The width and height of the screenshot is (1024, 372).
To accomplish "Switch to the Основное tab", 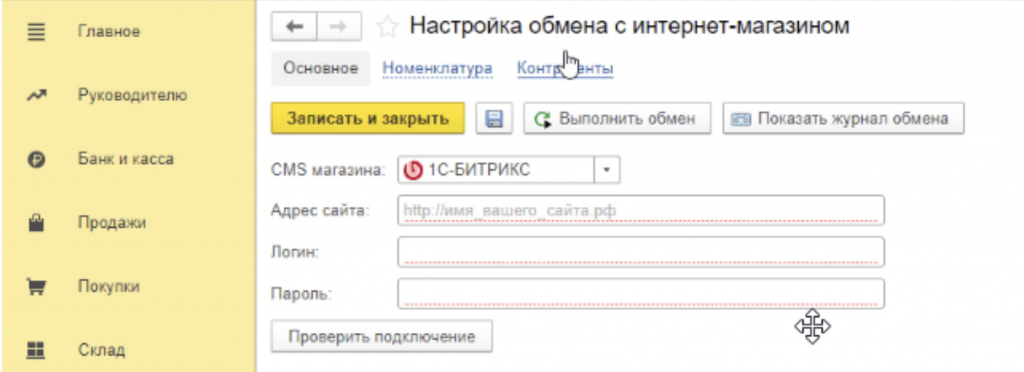I will point(320,69).
